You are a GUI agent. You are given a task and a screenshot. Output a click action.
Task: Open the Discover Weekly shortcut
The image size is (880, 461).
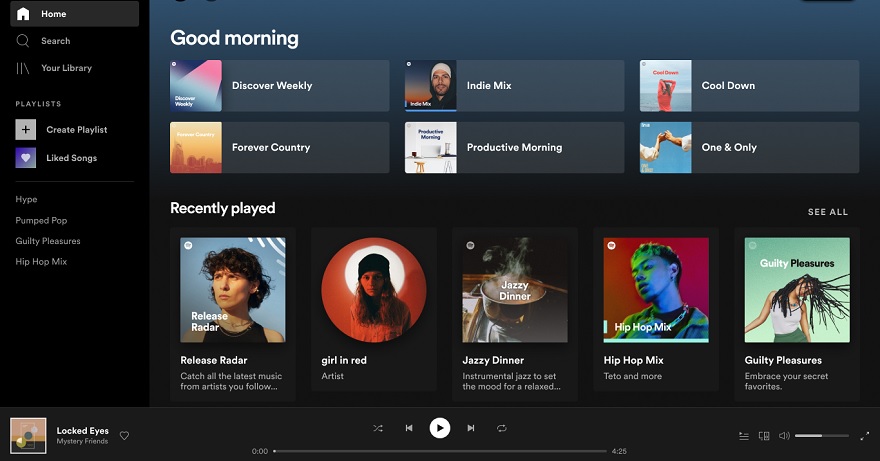click(279, 85)
